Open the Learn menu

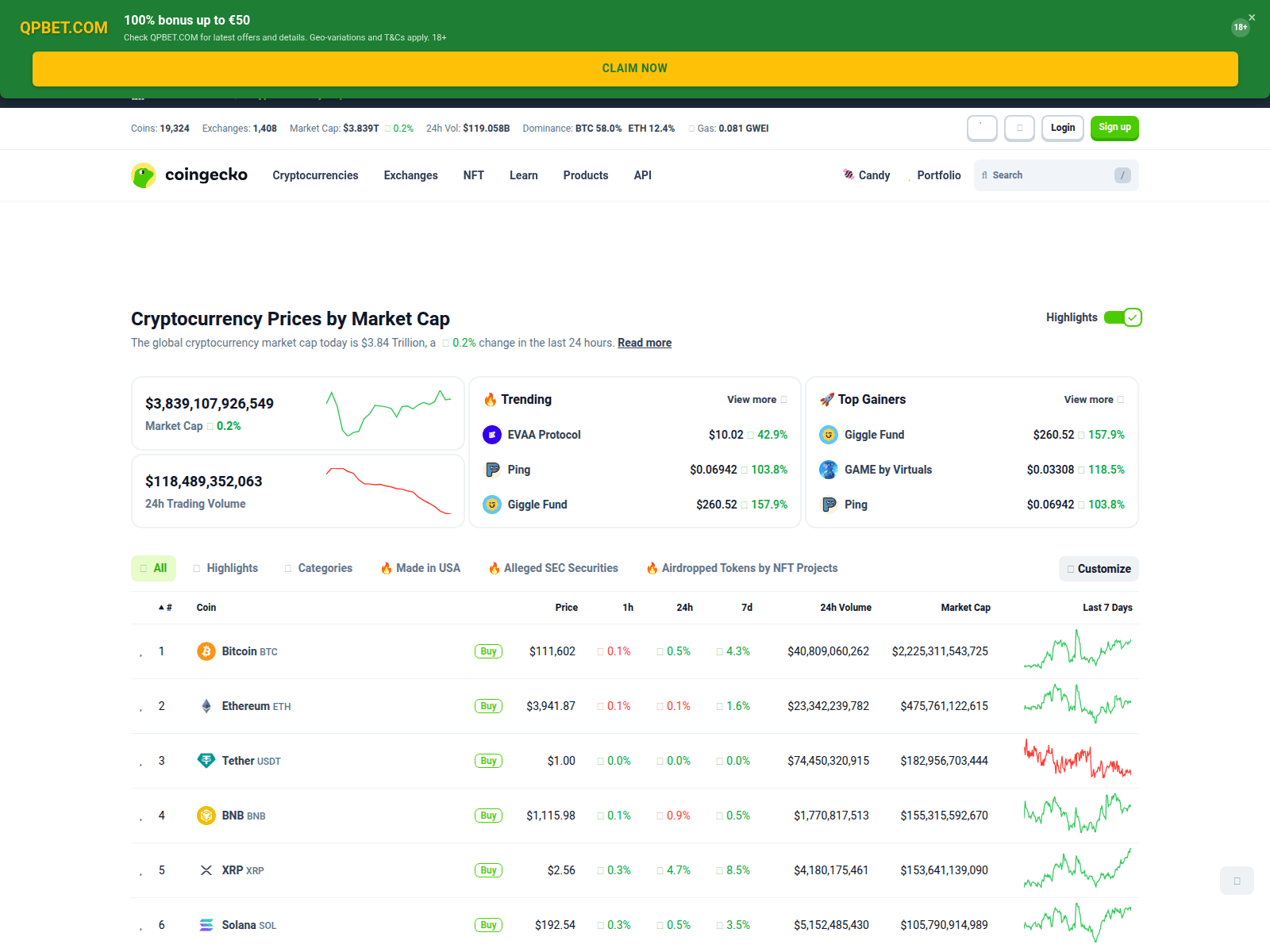click(x=524, y=175)
